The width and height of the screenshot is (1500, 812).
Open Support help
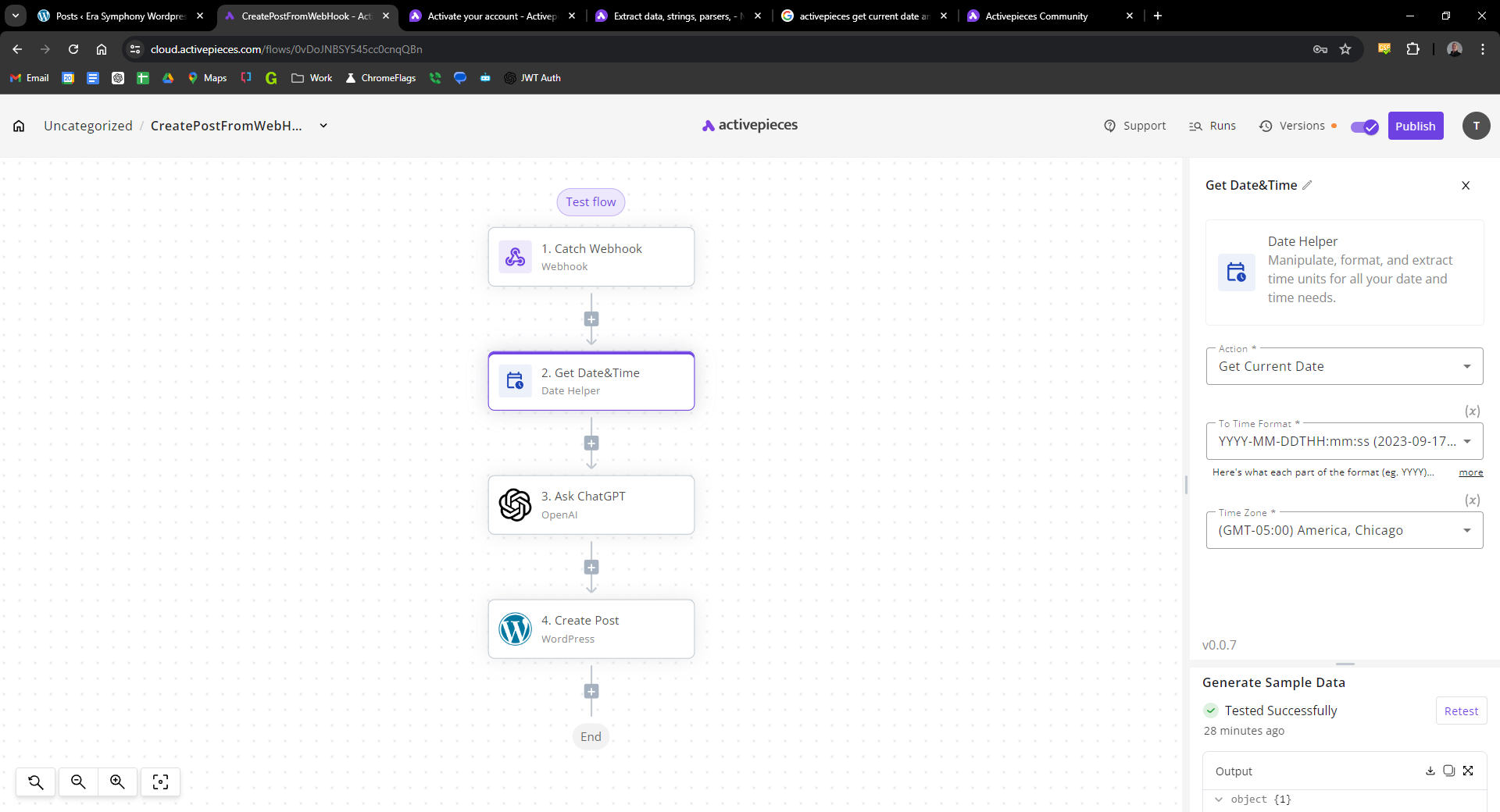click(x=1134, y=126)
